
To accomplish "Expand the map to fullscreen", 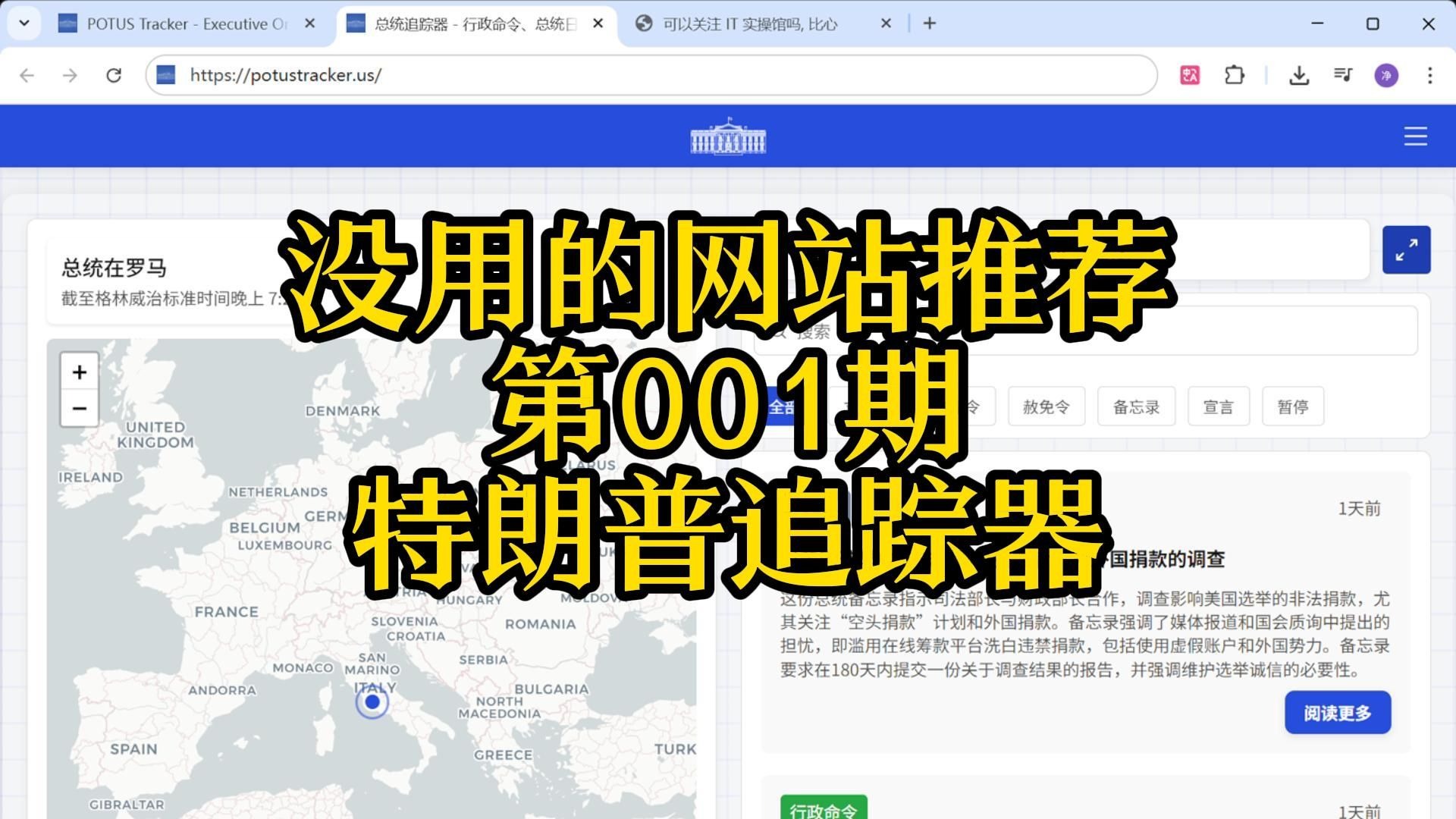I will [x=1406, y=249].
